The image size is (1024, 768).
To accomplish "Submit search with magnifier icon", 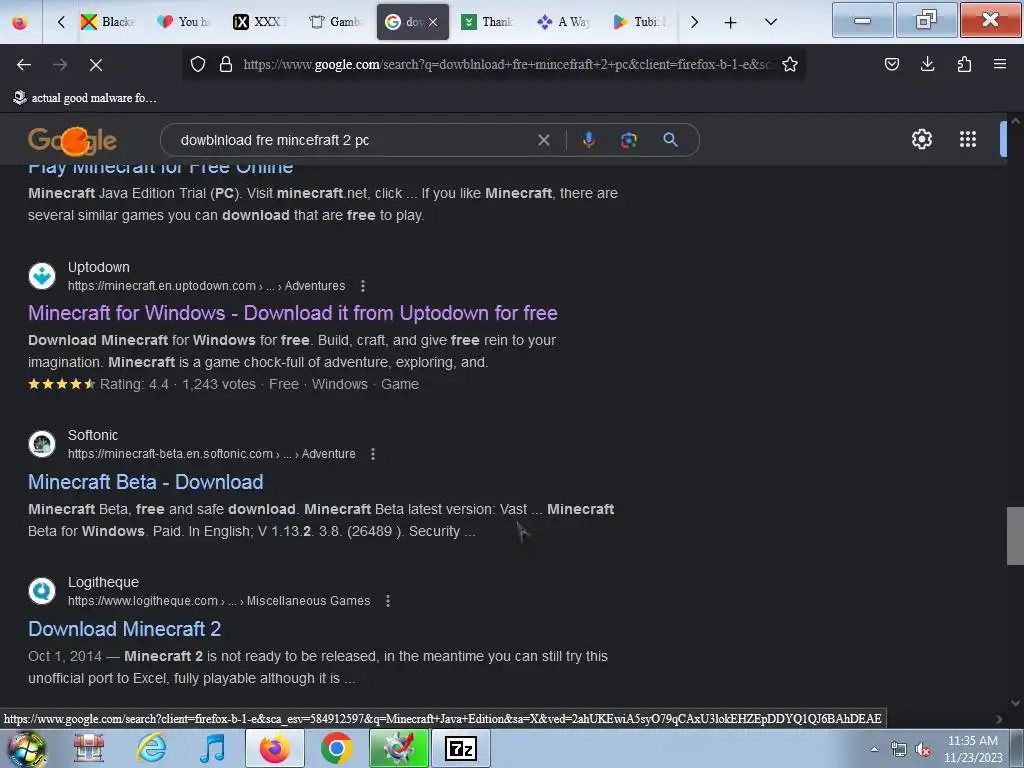I will [670, 139].
